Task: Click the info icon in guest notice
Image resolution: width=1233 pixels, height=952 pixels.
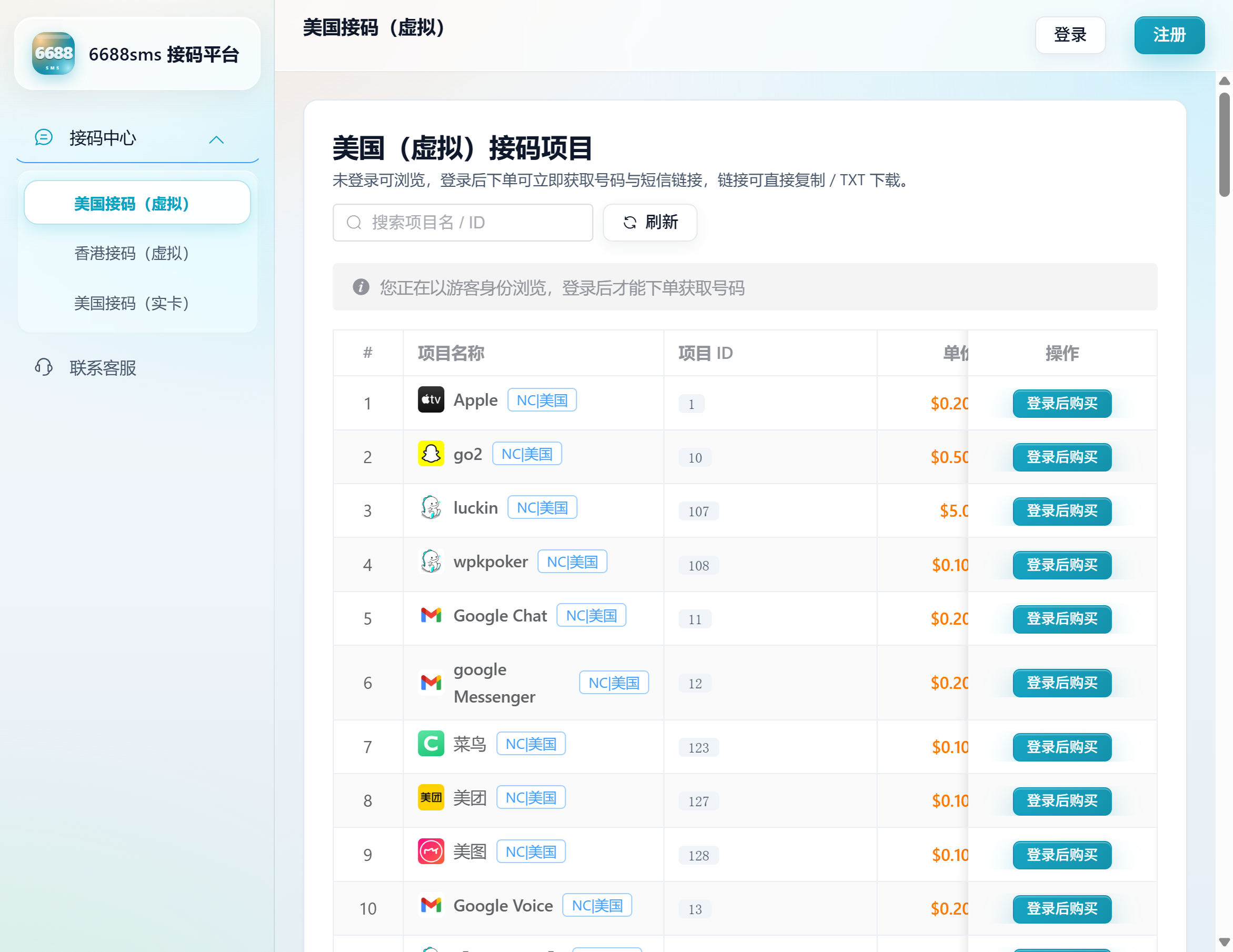Action: tap(361, 287)
